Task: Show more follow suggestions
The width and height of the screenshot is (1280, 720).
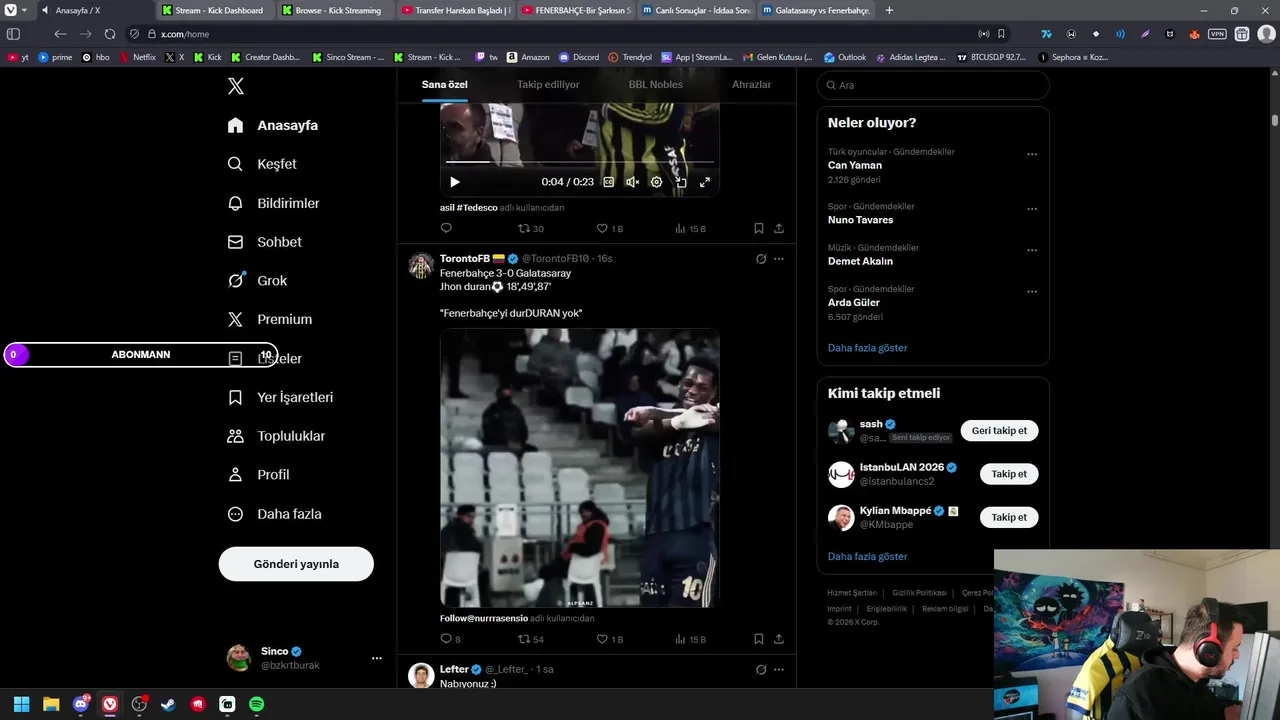Action: 867,556
